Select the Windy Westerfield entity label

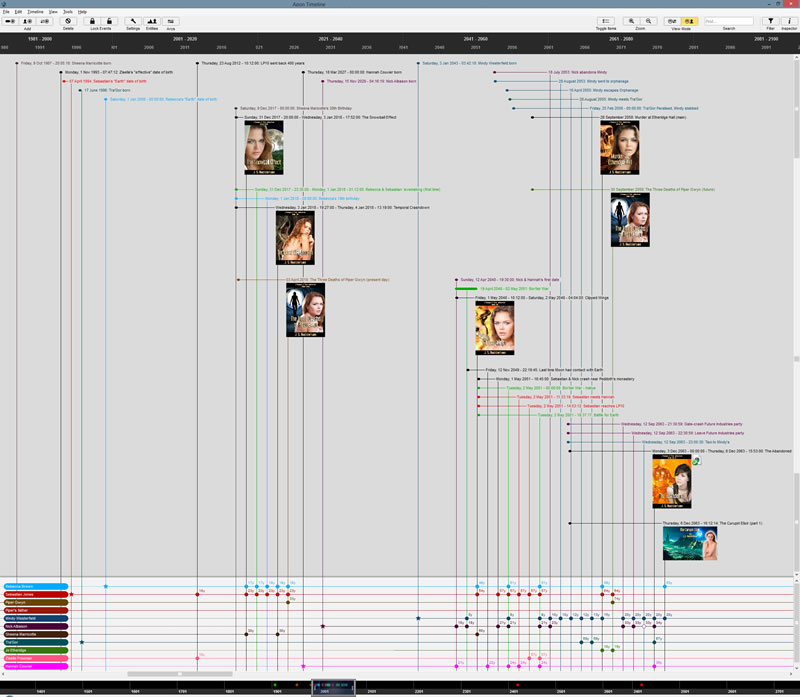click(x=36, y=618)
